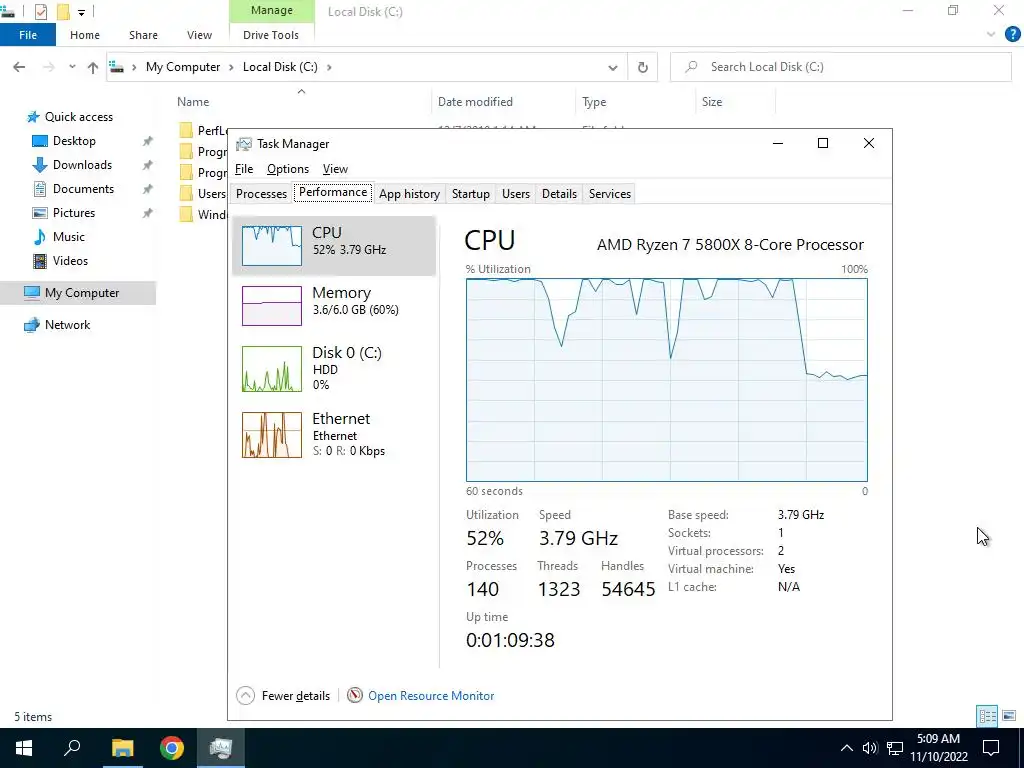
Task: Select the CPU performance thumbnail graph
Action: pos(272,246)
